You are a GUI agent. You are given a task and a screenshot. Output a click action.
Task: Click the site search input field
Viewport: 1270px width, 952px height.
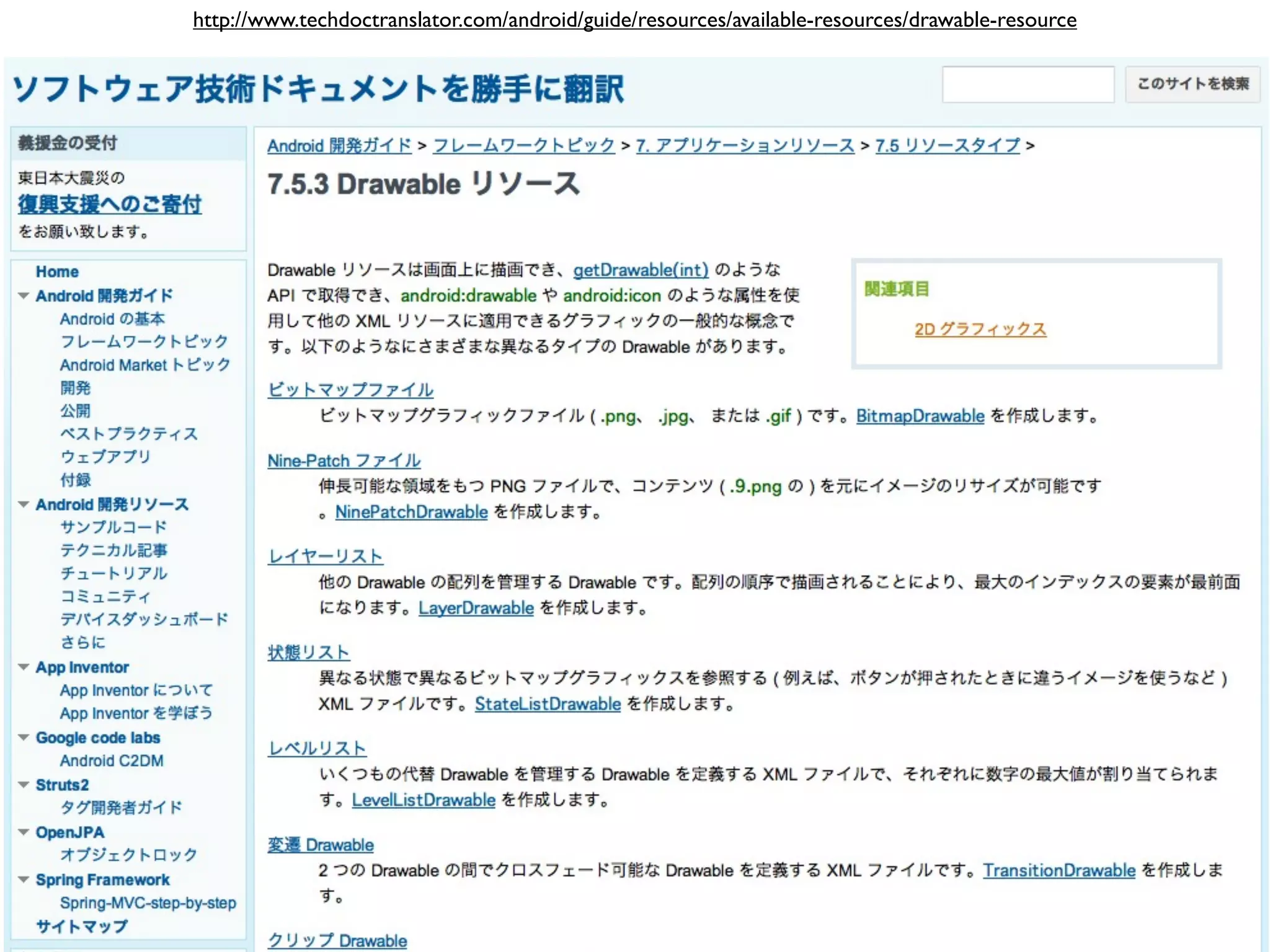pyautogui.click(x=1028, y=84)
